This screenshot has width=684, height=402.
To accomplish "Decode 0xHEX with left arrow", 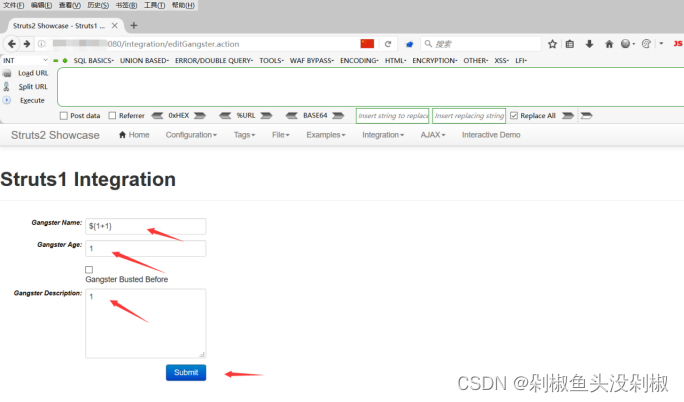I will 157,116.
